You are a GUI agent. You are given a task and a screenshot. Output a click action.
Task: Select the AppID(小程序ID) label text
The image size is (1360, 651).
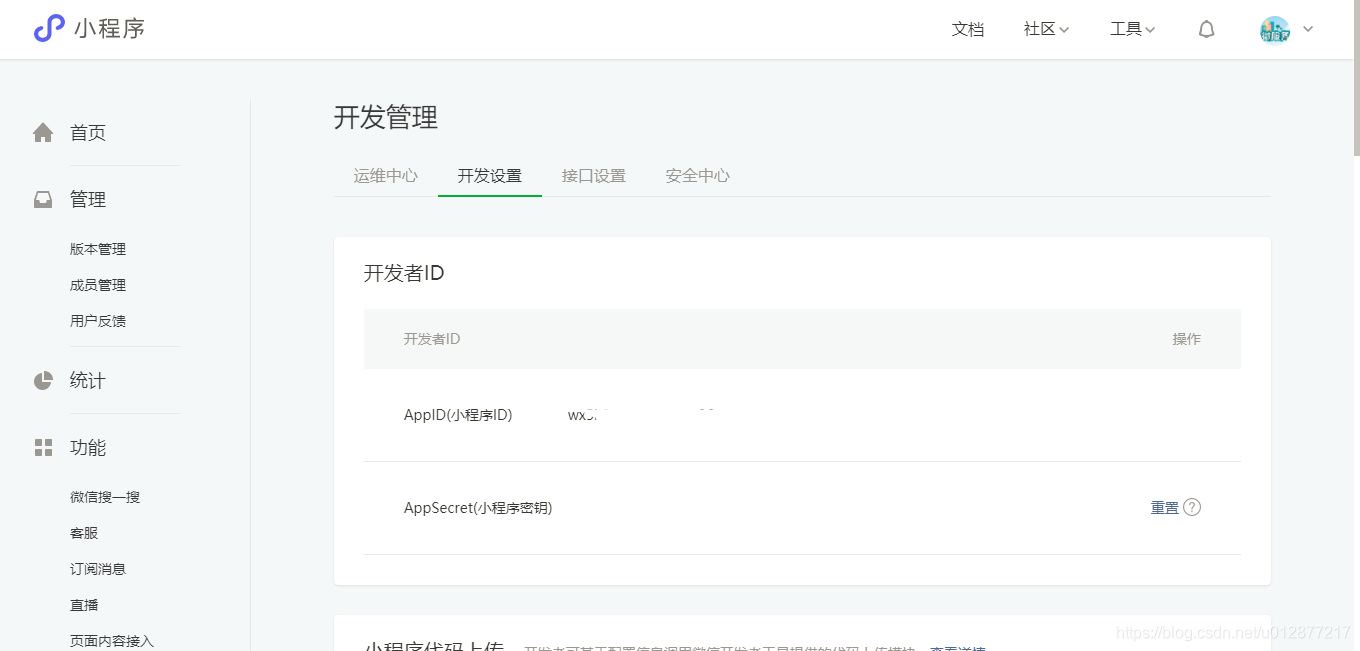458,415
